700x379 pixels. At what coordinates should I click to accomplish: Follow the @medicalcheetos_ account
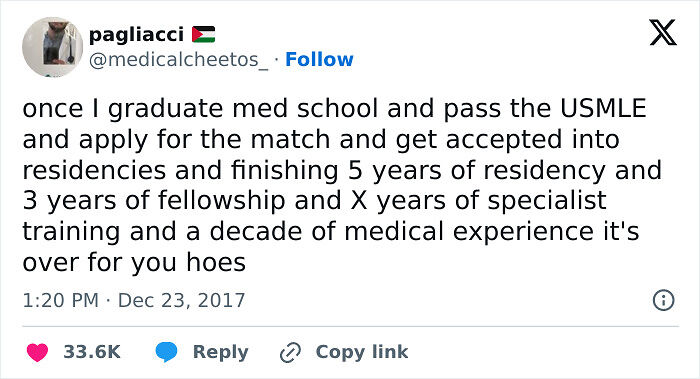tap(319, 59)
